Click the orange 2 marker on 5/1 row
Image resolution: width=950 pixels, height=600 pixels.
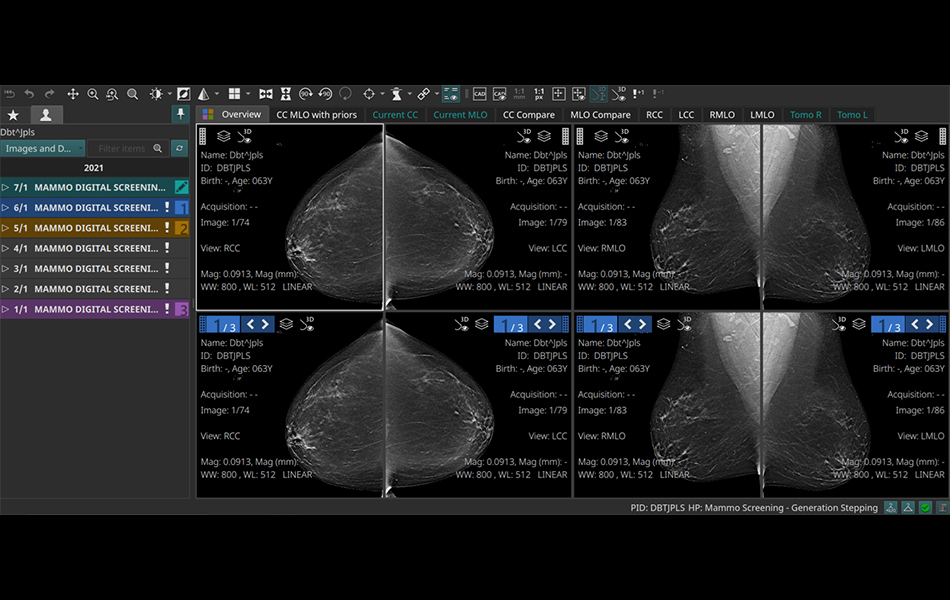click(182, 228)
